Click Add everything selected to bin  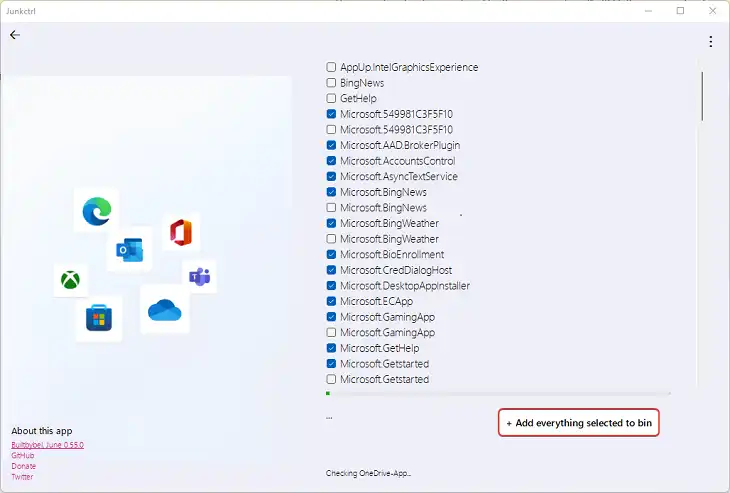click(x=579, y=423)
